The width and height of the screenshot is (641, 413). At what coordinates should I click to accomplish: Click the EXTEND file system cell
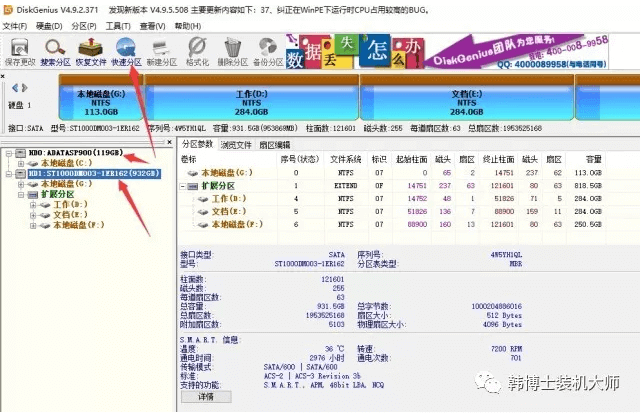click(345, 186)
